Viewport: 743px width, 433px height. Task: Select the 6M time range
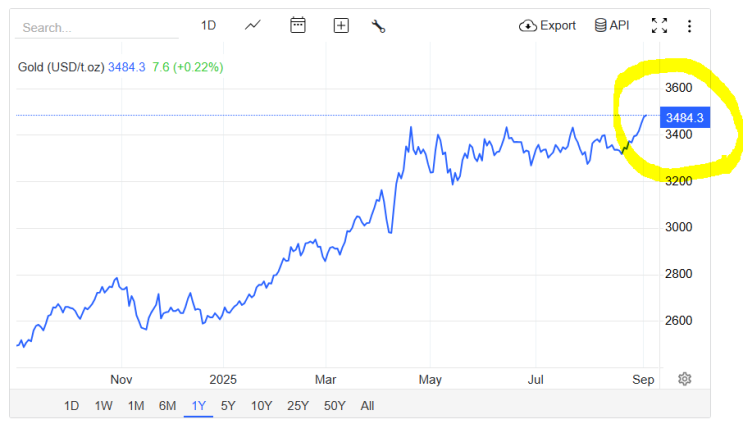point(167,406)
